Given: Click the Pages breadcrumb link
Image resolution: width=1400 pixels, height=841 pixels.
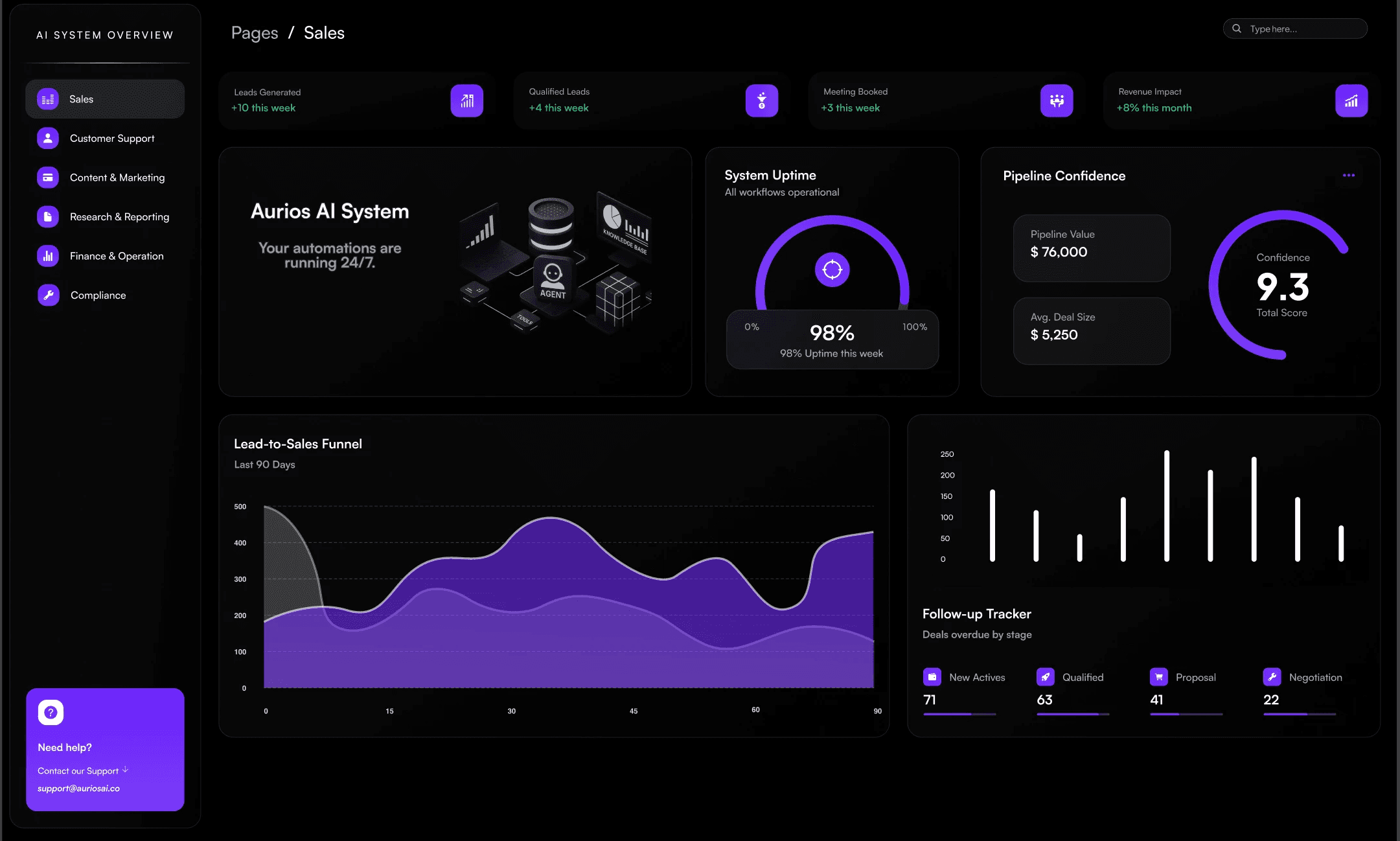Looking at the screenshot, I should pos(254,33).
